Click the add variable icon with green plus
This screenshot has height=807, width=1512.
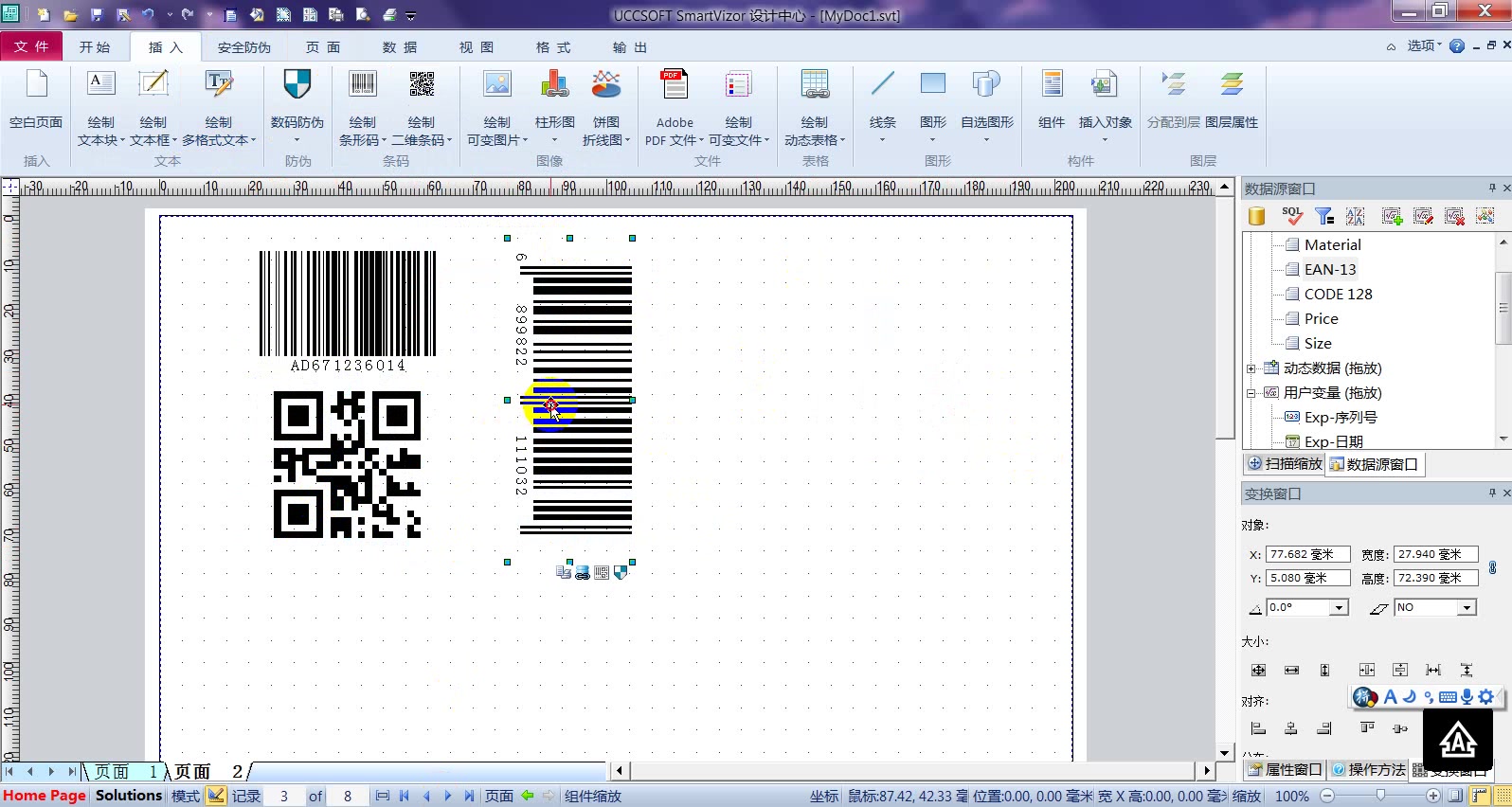(x=1392, y=217)
